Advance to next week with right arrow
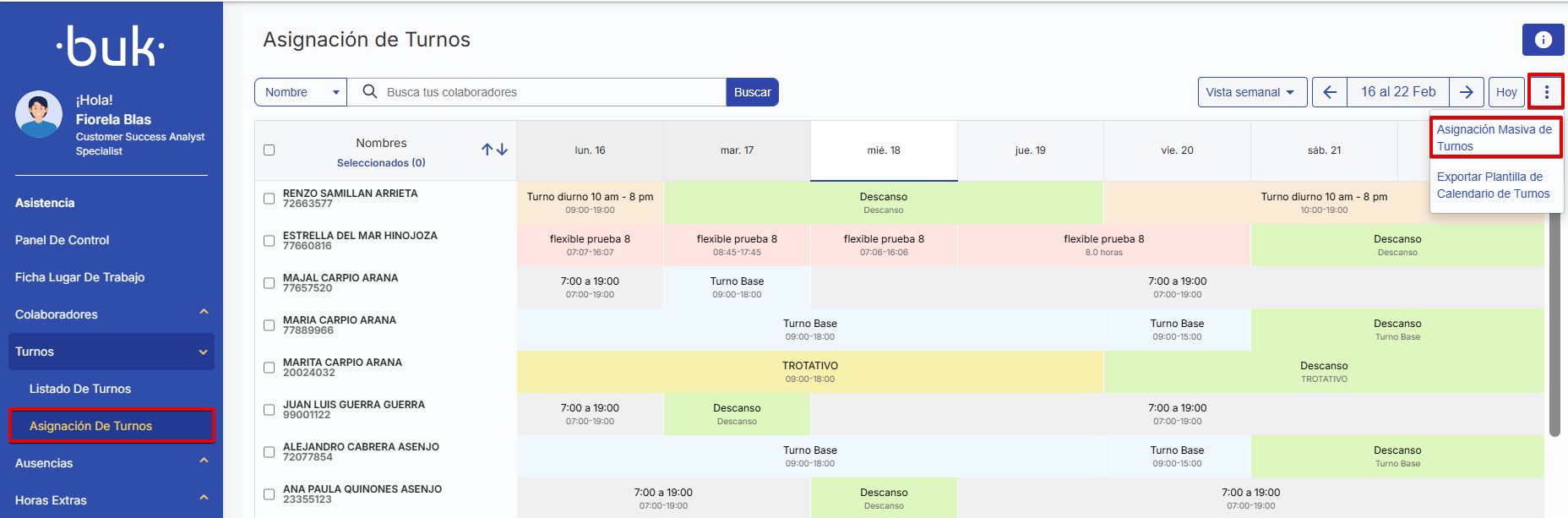This screenshot has height=518, width=1568. [1467, 92]
